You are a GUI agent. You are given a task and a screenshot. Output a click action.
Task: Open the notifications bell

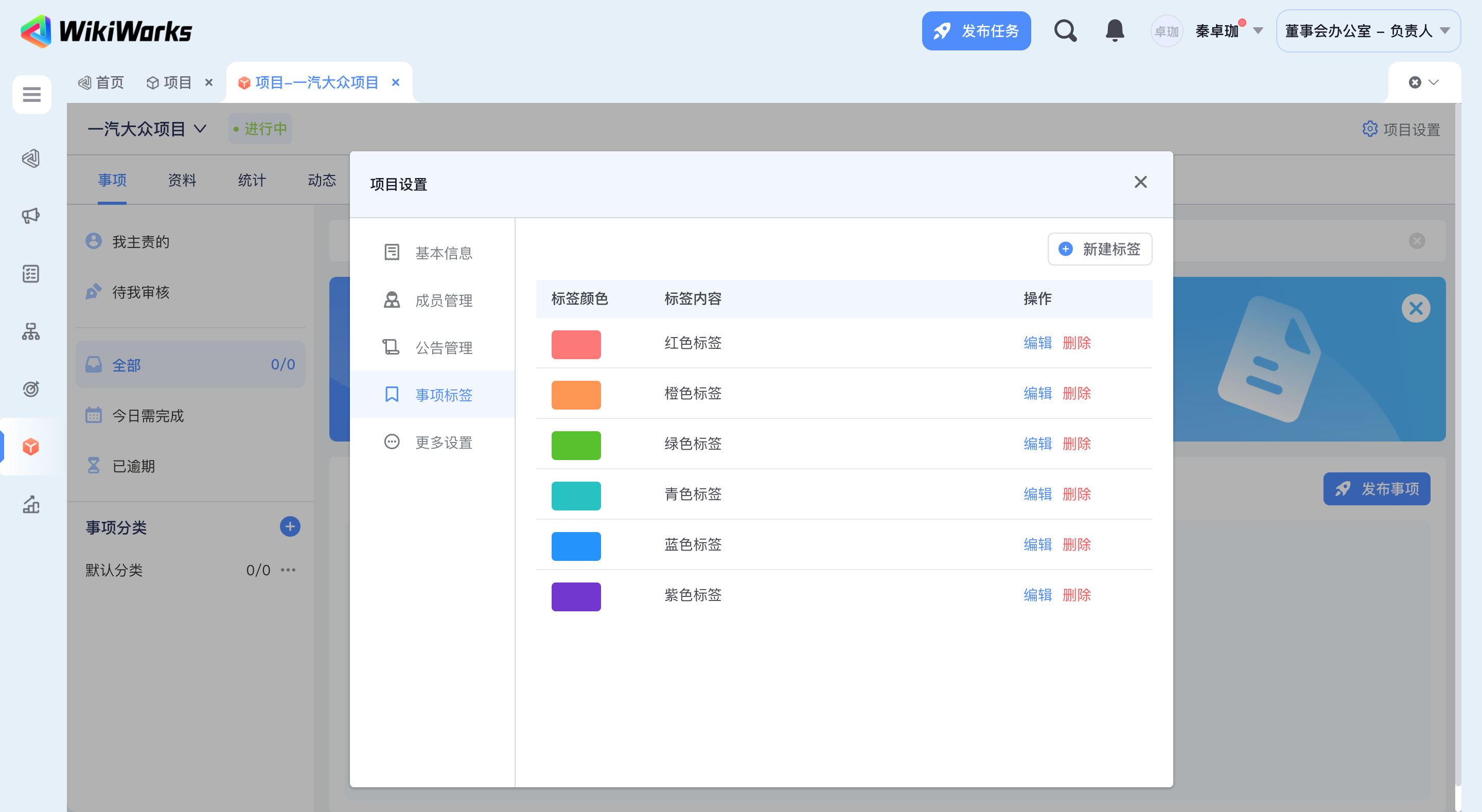pyautogui.click(x=1115, y=30)
